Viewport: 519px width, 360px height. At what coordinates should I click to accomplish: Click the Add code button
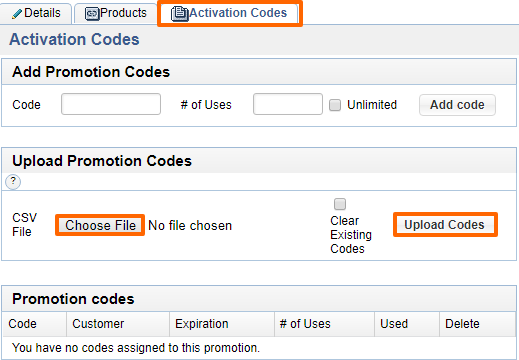point(457,105)
